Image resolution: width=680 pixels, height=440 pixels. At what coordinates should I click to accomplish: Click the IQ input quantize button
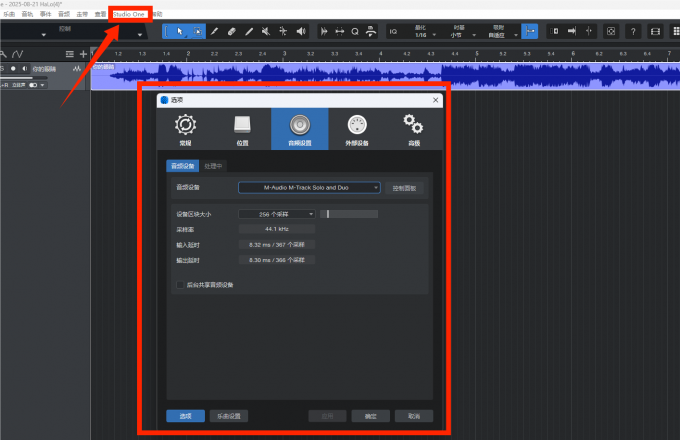[x=393, y=31]
